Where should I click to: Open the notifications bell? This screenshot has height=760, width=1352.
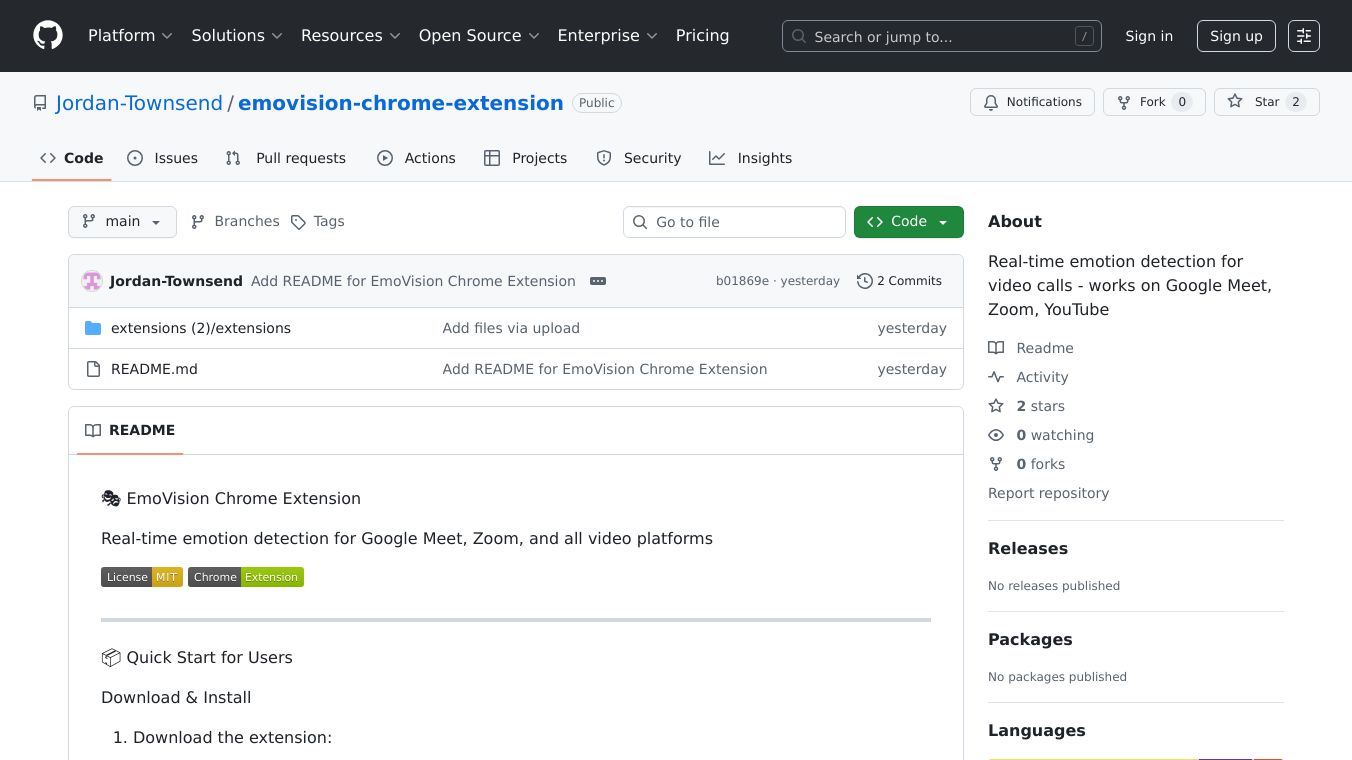[x=991, y=102]
